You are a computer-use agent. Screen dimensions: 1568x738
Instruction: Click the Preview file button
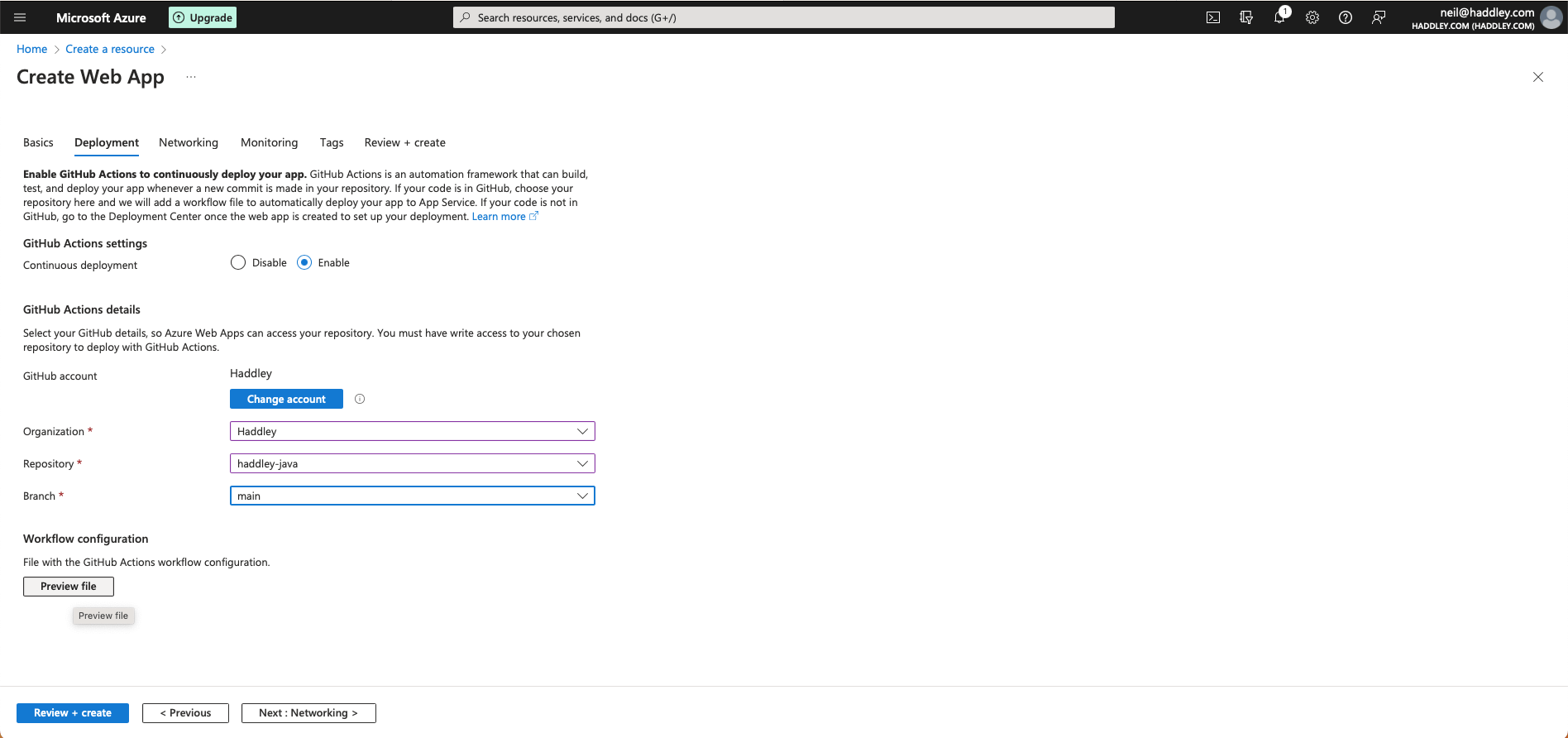[x=69, y=587]
